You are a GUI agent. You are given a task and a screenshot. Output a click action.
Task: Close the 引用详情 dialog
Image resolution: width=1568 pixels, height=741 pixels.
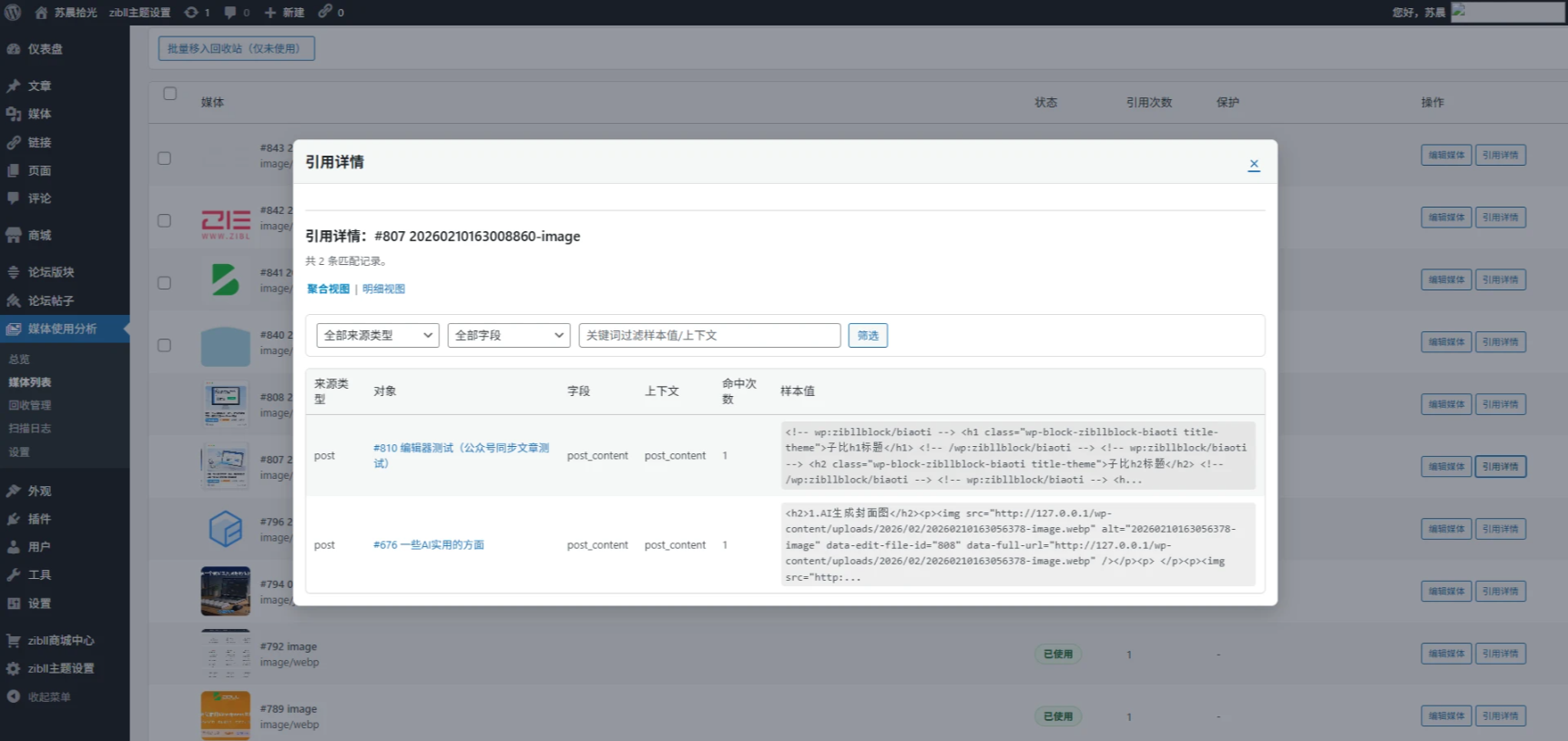tap(1254, 165)
